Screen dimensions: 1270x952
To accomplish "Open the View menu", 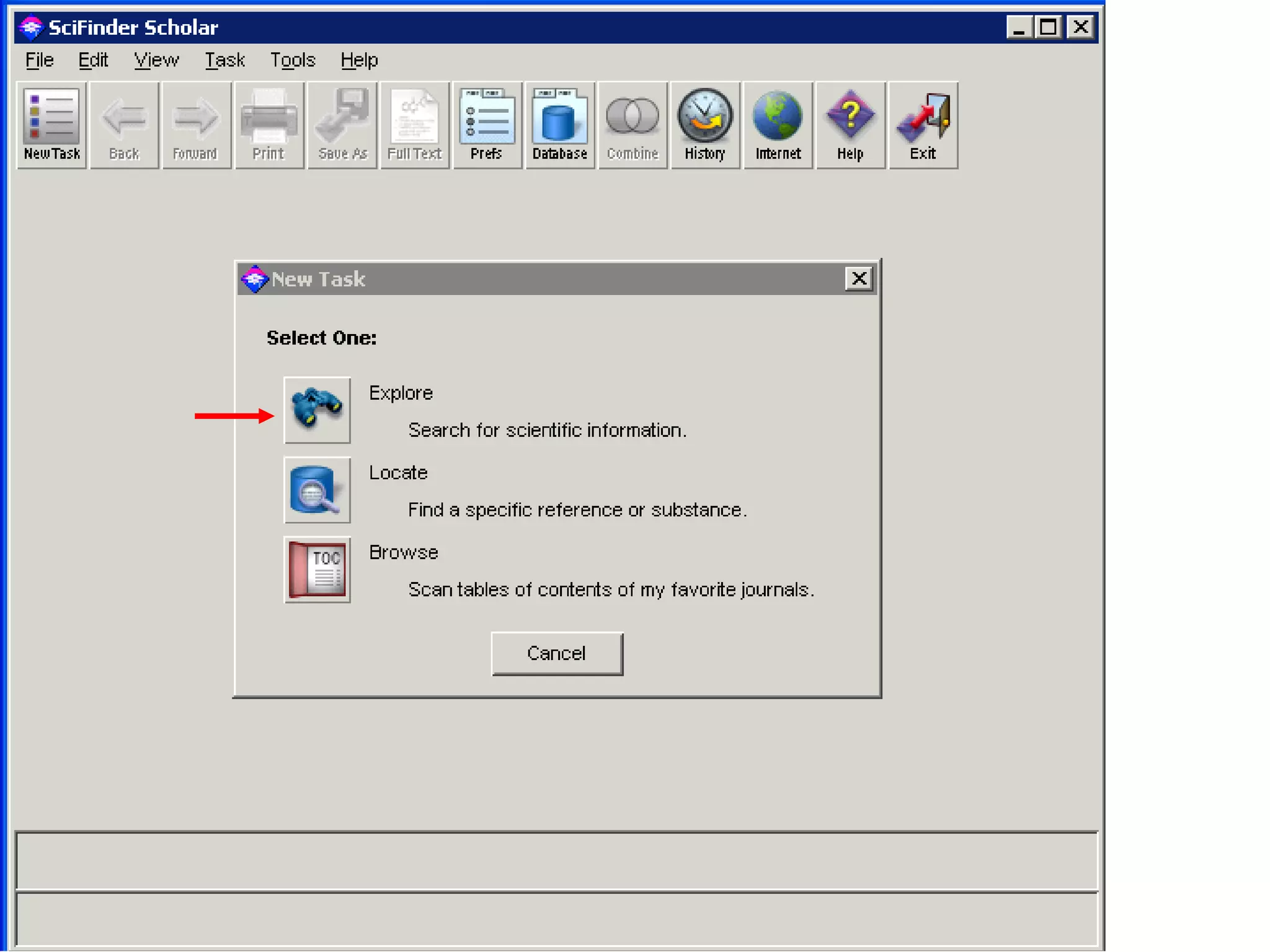I will [x=156, y=60].
